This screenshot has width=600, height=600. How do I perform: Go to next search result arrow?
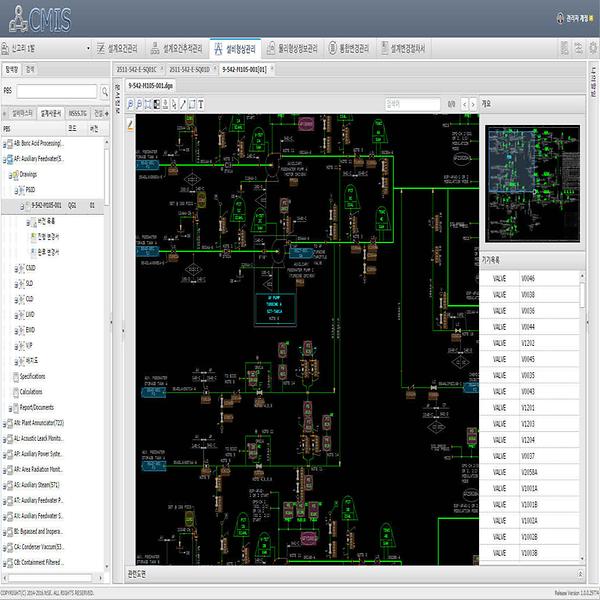(x=473, y=103)
